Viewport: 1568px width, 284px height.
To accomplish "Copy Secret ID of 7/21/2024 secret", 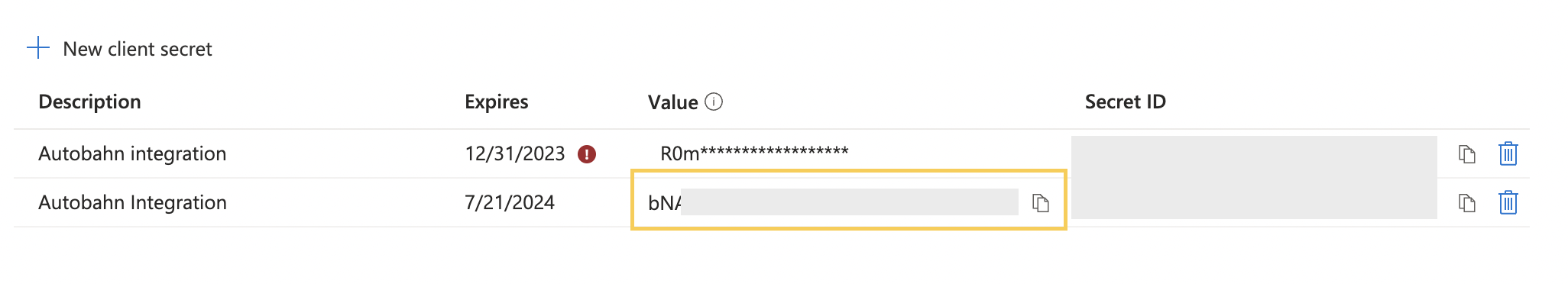I will [x=1466, y=203].
